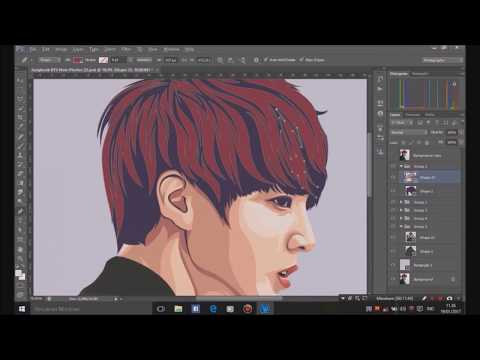Select the Lasso tool
The image size is (480, 360).
20,99
